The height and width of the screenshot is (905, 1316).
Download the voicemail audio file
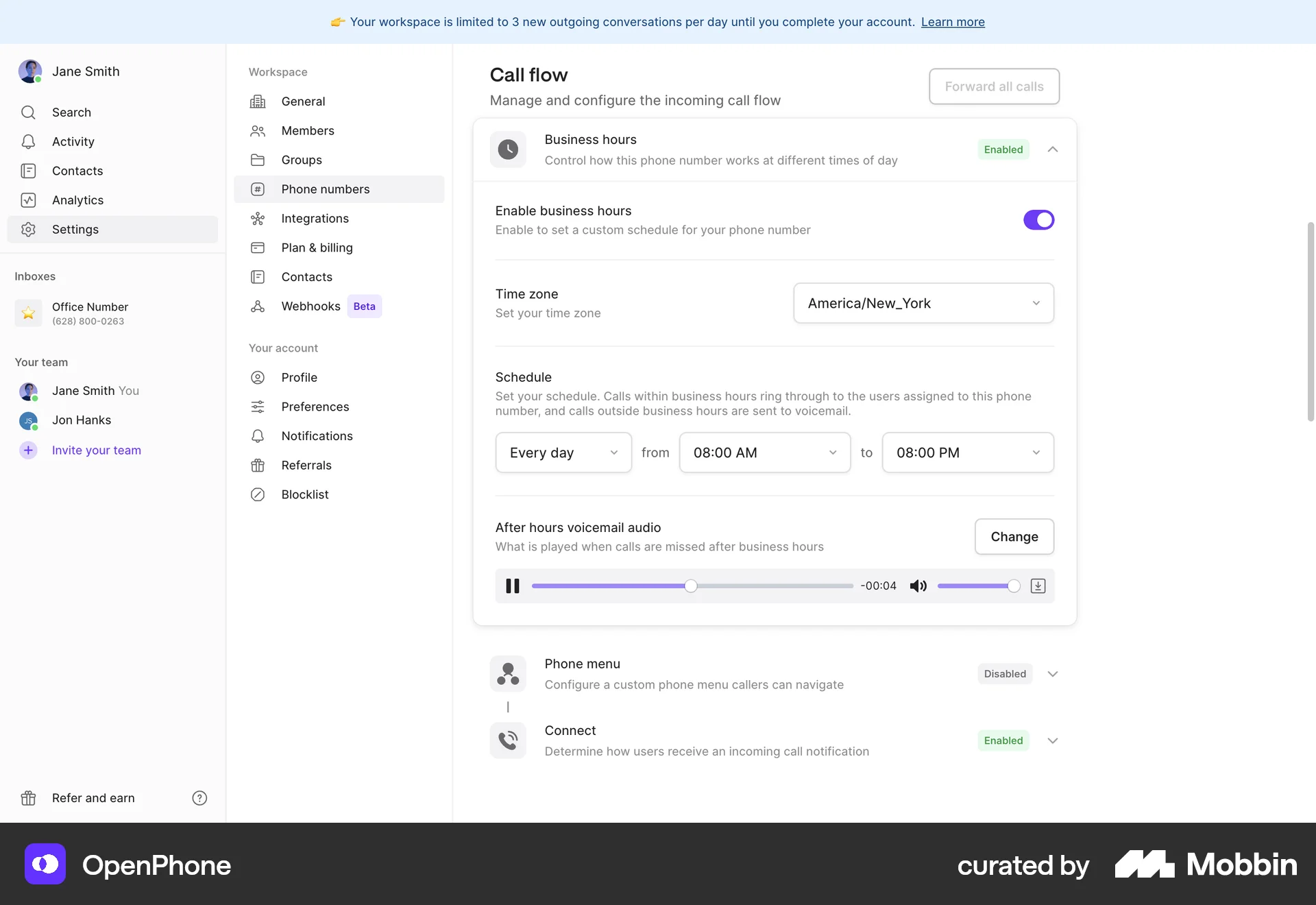pyautogui.click(x=1038, y=586)
